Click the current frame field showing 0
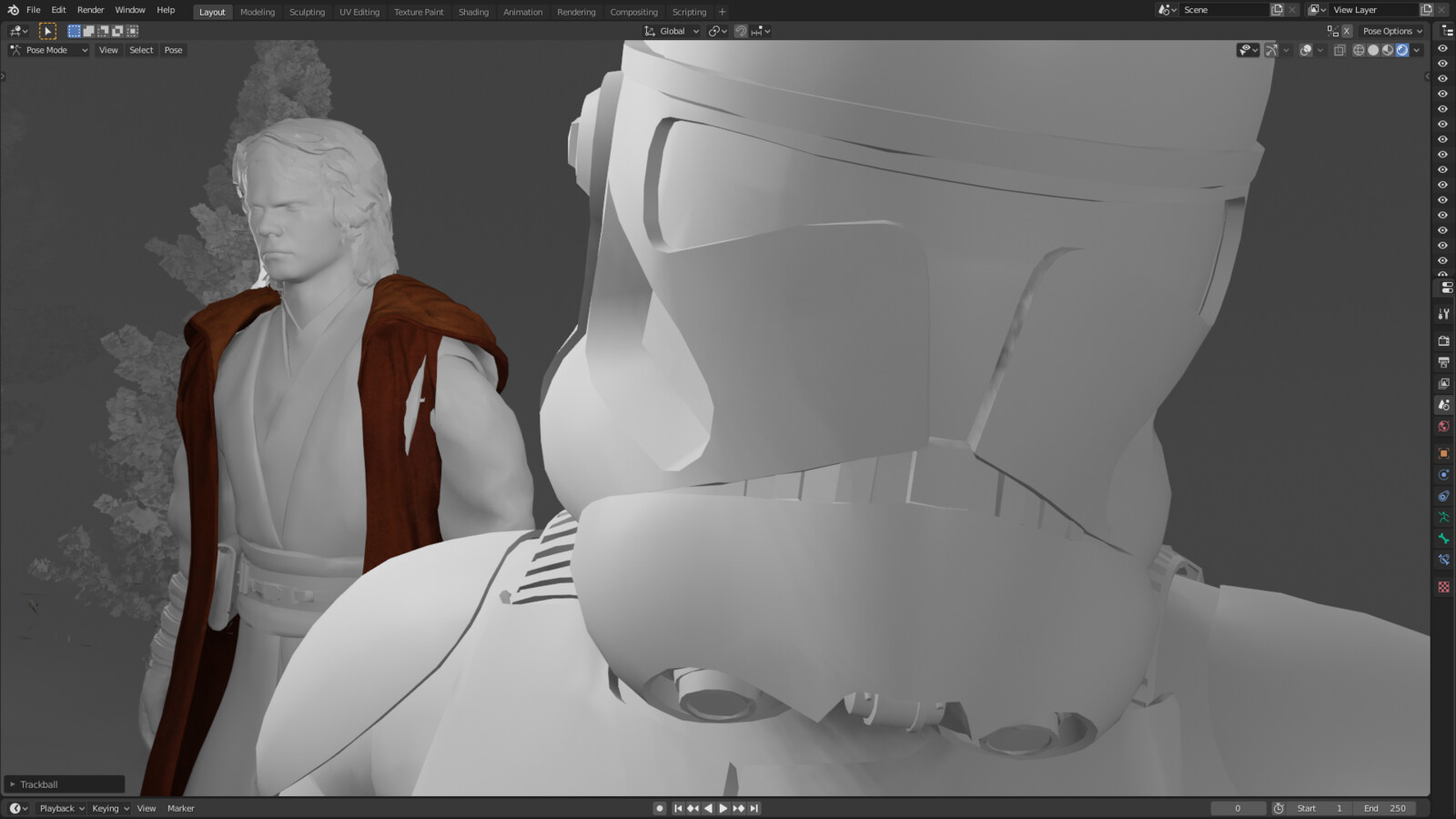 pyautogui.click(x=1238, y=808)
